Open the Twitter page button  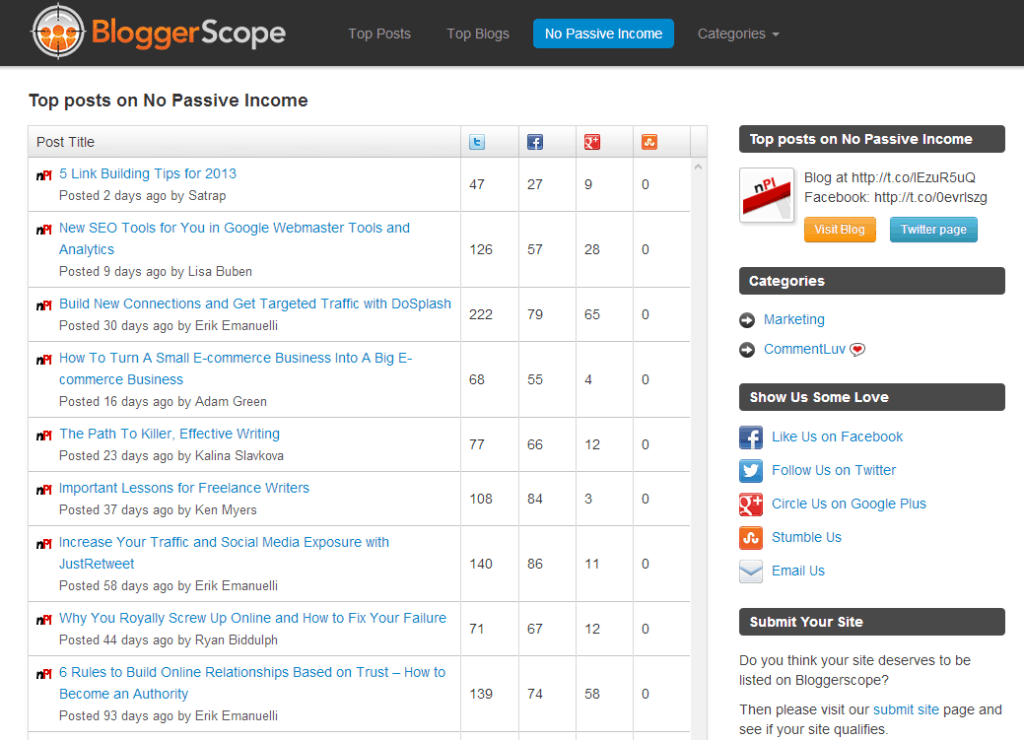point(934,229)
